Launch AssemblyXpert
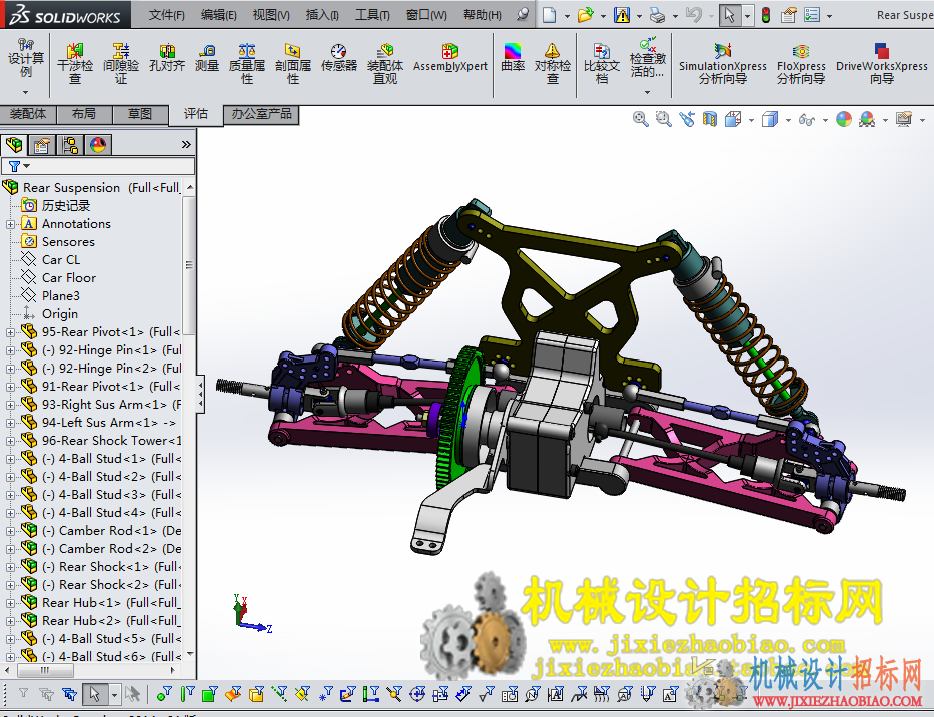The height and width of the screenshot is (717, 934). 450,58
